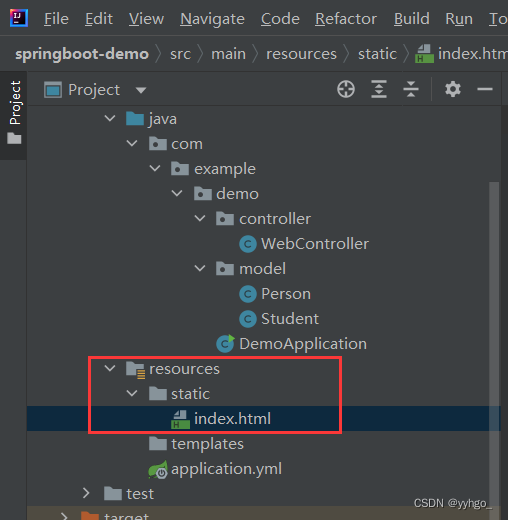Click the Select Opened File crosshair icon

click(x=346, y=89)
